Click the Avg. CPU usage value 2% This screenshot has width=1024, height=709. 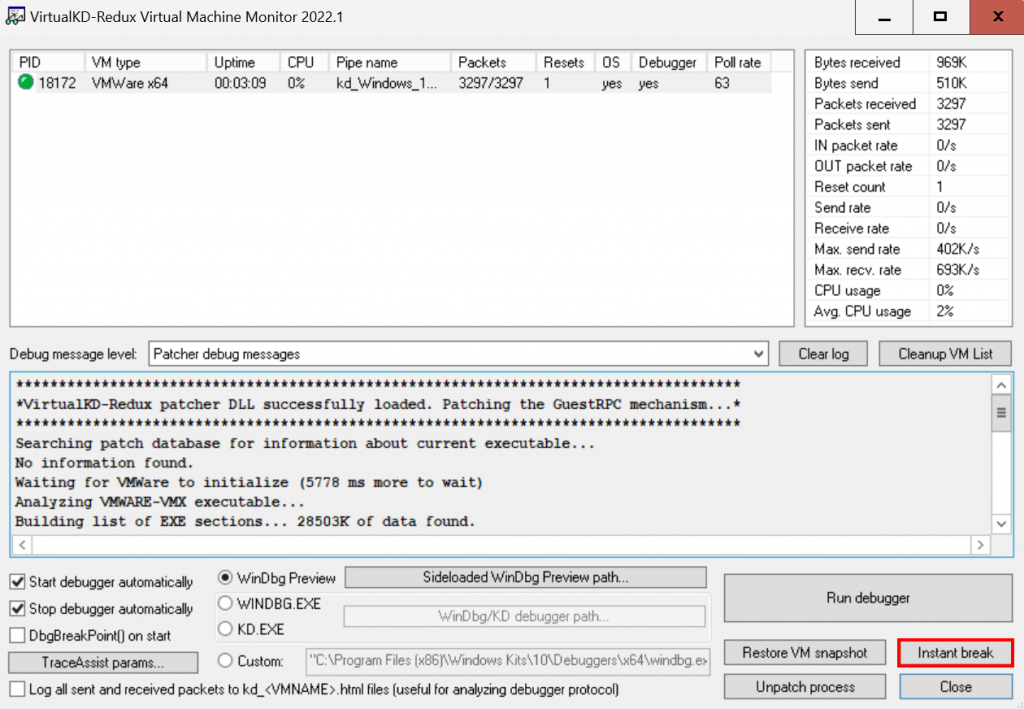tap(945, 311)
